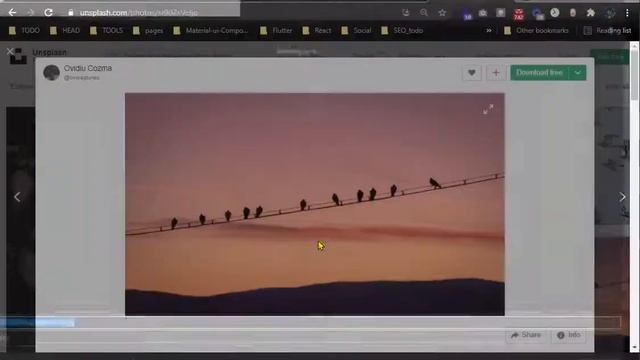Open the camera extension icon
Screen dimensions: 640x360
click(x=483, y=13)
